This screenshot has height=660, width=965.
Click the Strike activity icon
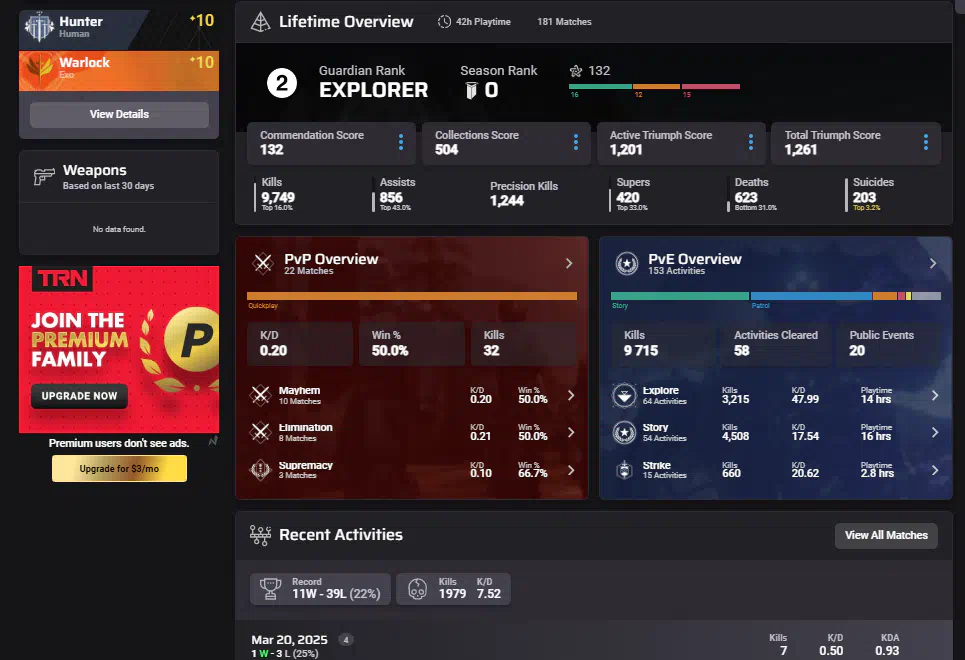[625, 470]
